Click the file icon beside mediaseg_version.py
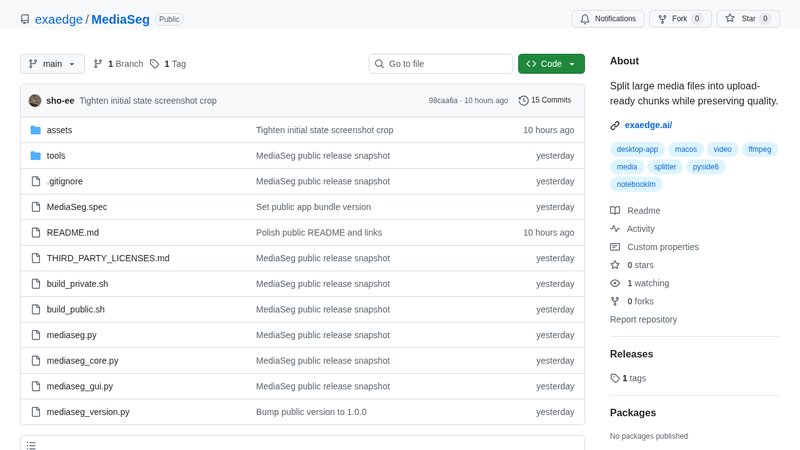Screen dimensions: 800x450 point(36,412)
